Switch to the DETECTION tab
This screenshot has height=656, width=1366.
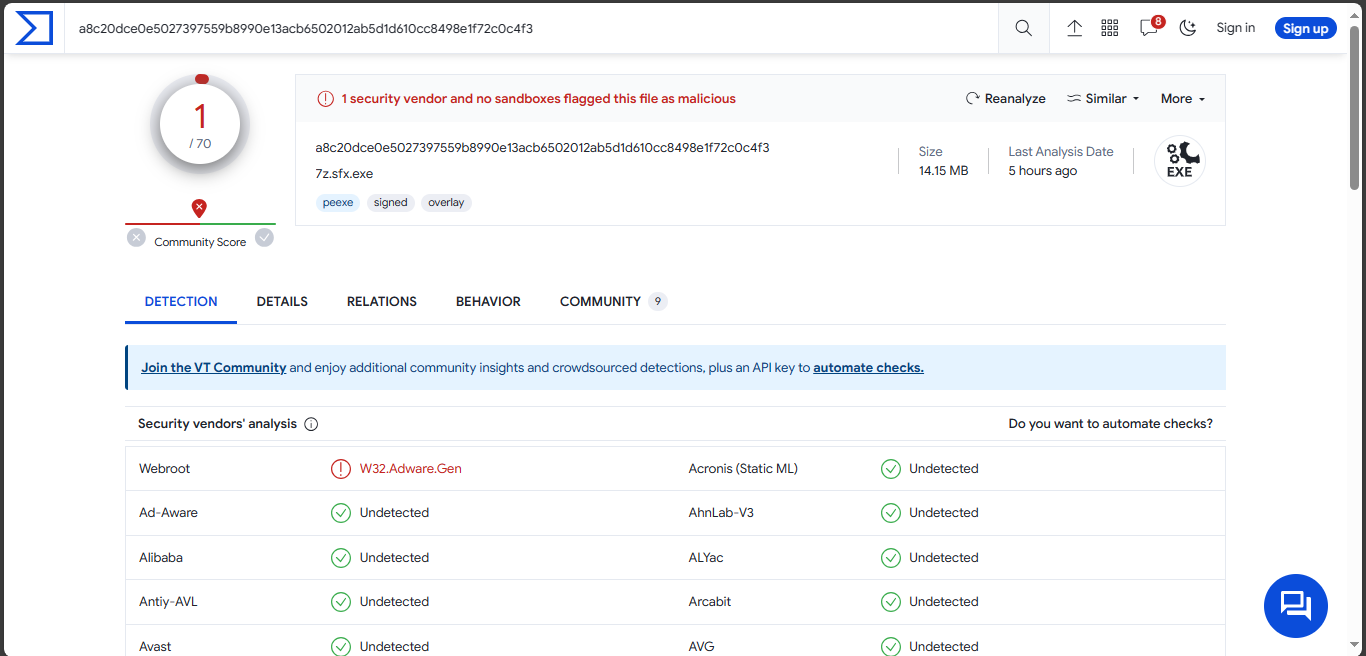(x=181, y=301)
